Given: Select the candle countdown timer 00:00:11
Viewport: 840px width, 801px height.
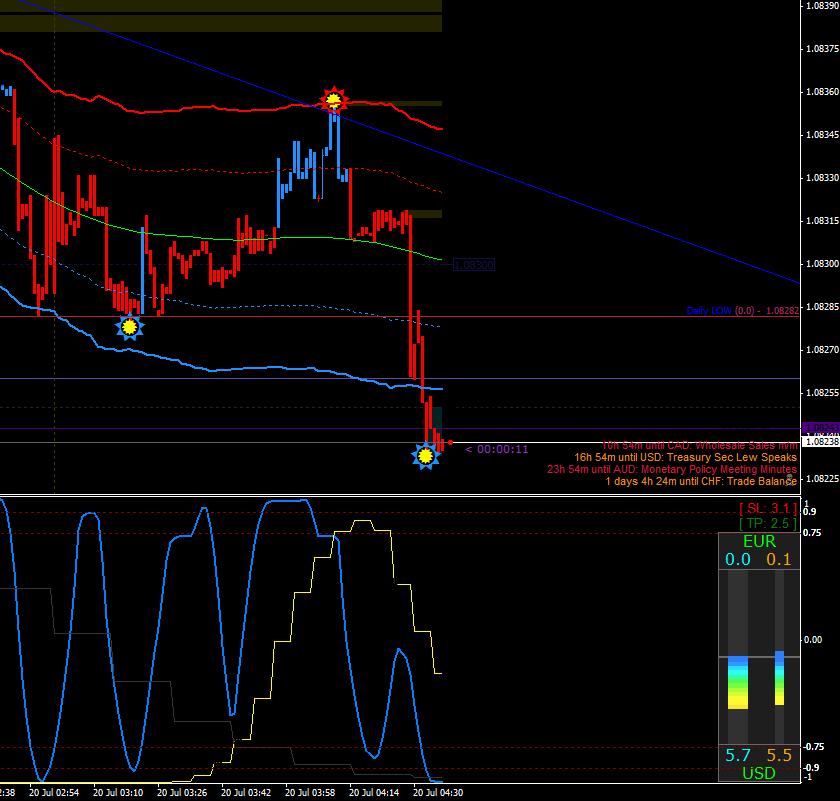Looking at the screenshot, I should [497, 449].
